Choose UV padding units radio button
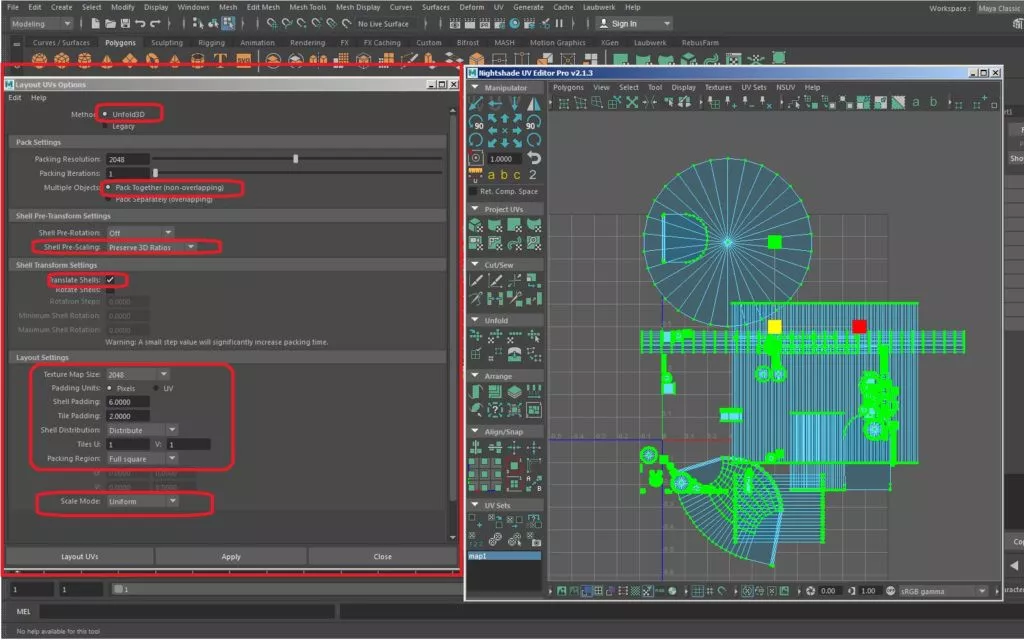The height and width of the screenshot is (640, 1024). (x=155, y=387)
